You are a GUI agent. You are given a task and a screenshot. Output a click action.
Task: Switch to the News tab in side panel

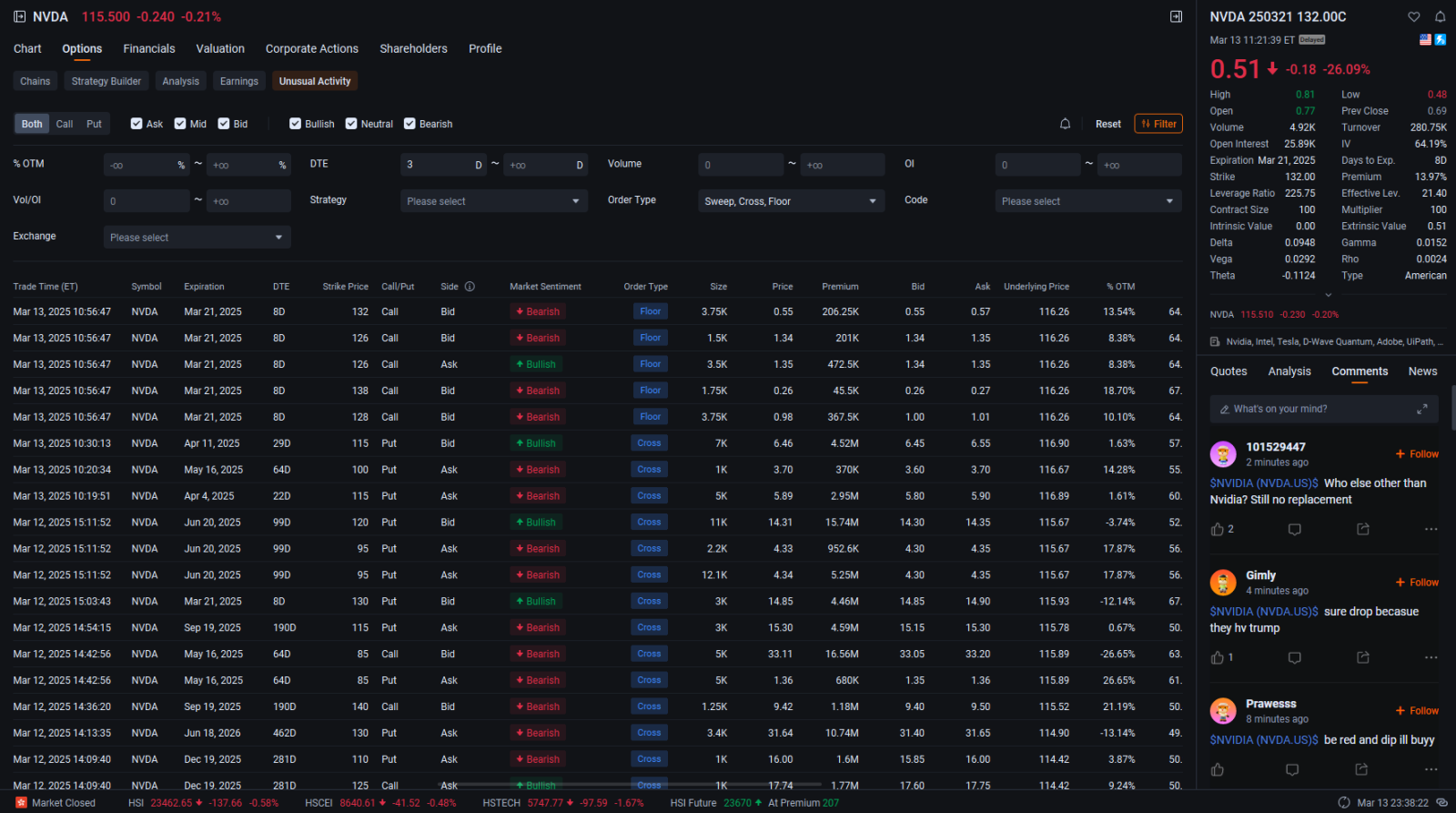tap(1423, 371)
